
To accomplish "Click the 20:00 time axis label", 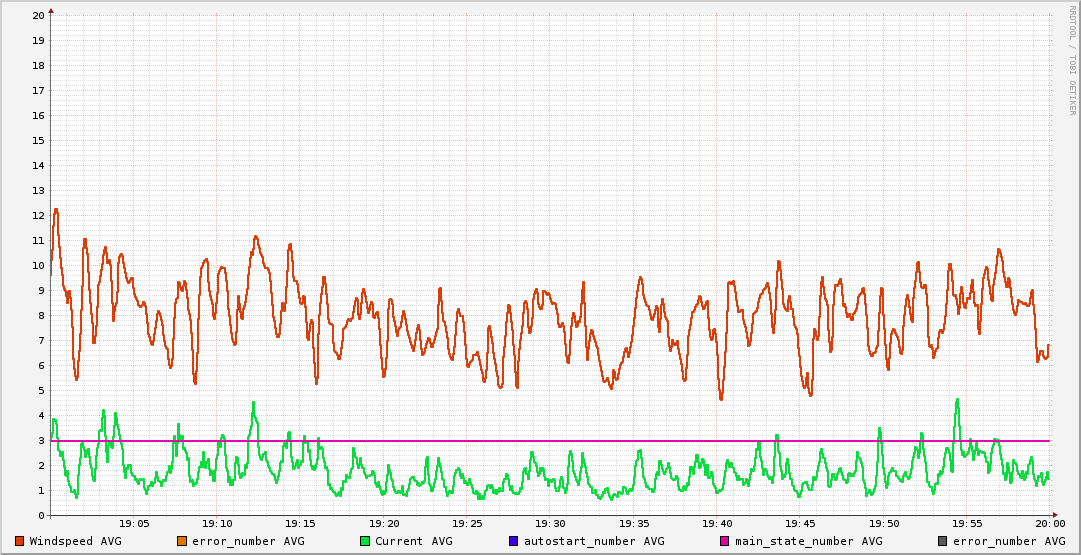I will 1049,523.
